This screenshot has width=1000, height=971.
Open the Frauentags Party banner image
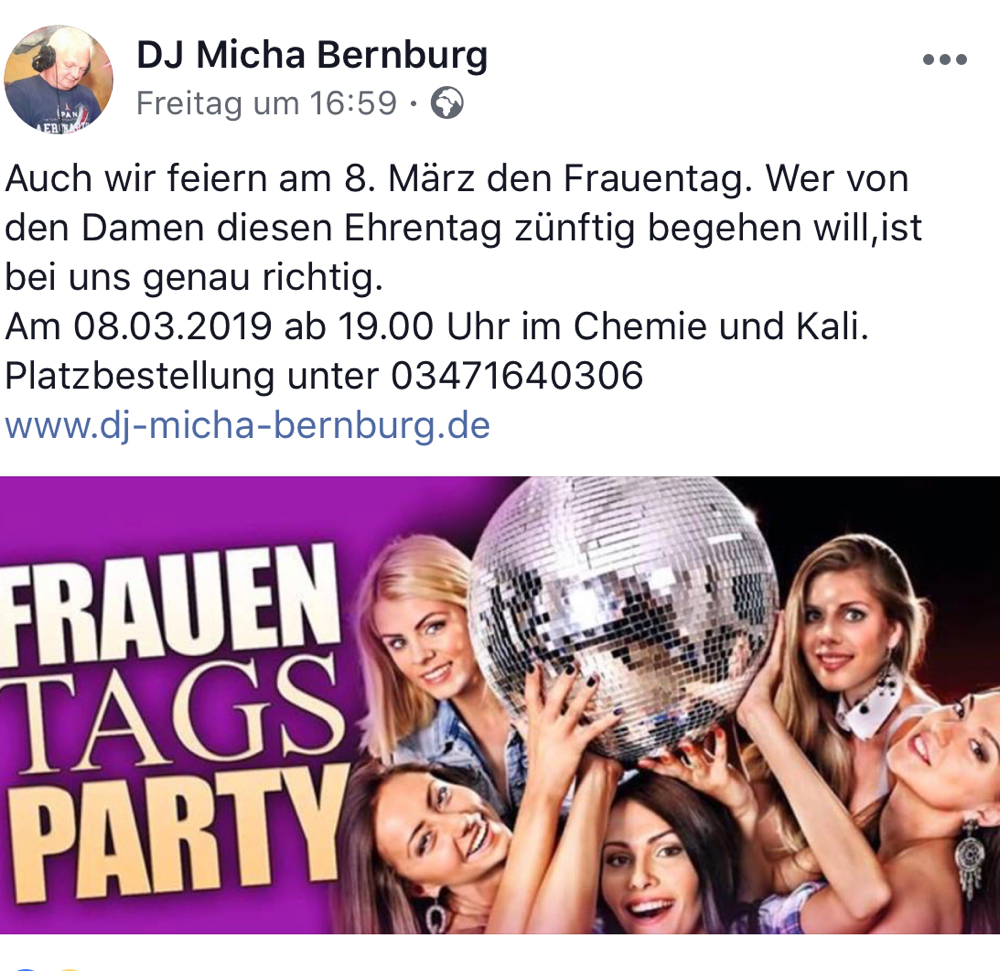point(500,705)
